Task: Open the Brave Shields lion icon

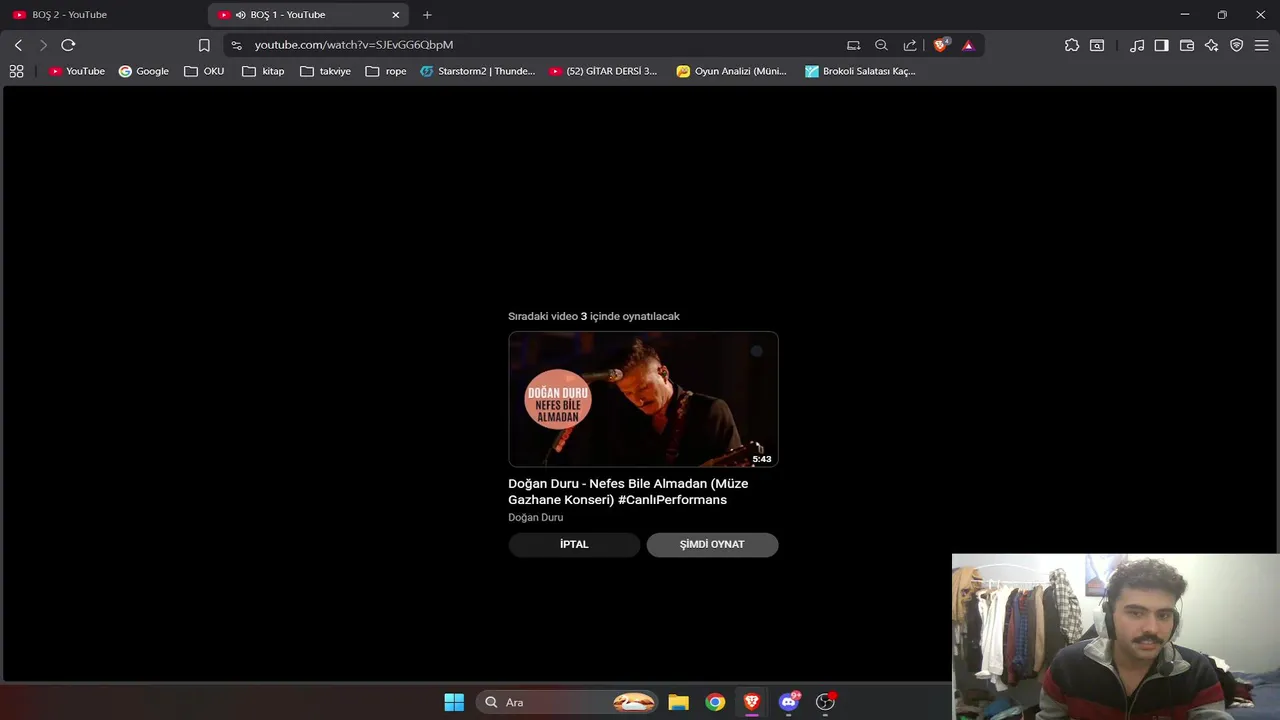Action: (x=941, y=45)
